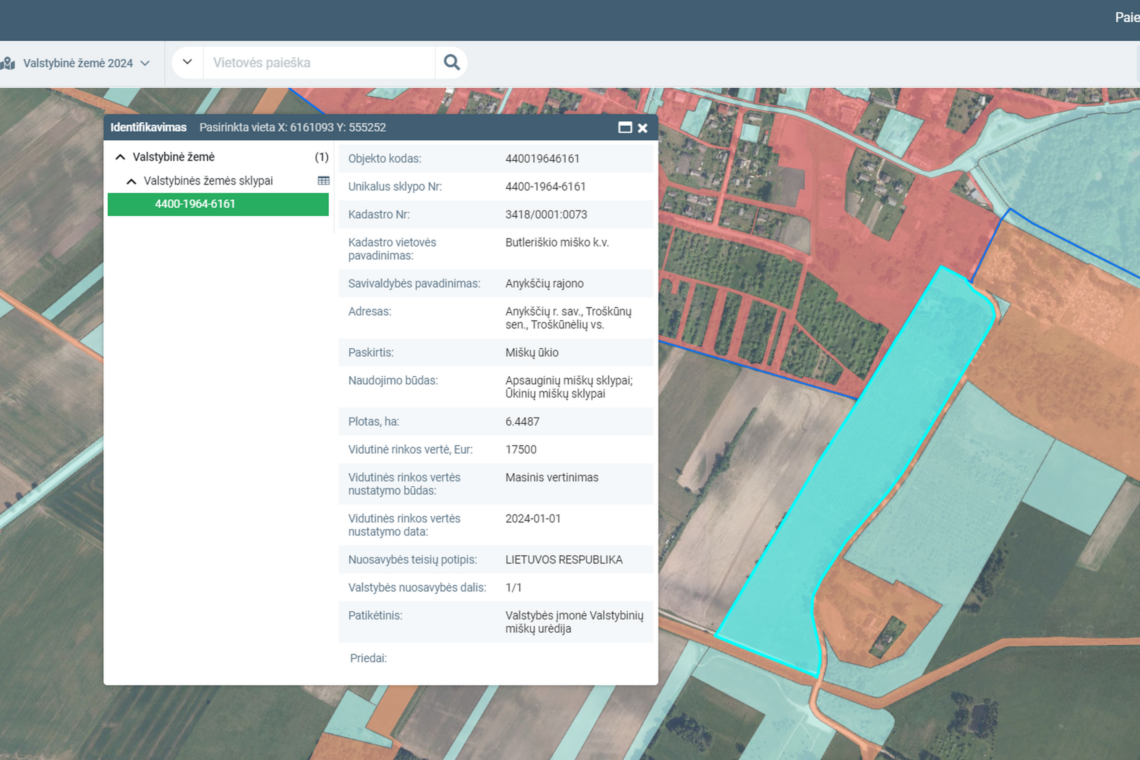The width and height of the screenshot is (1140, 760).
Task: Click the Patikėtinis value Valstybinių miškų urėdija
Action: [x=574, y=622]
